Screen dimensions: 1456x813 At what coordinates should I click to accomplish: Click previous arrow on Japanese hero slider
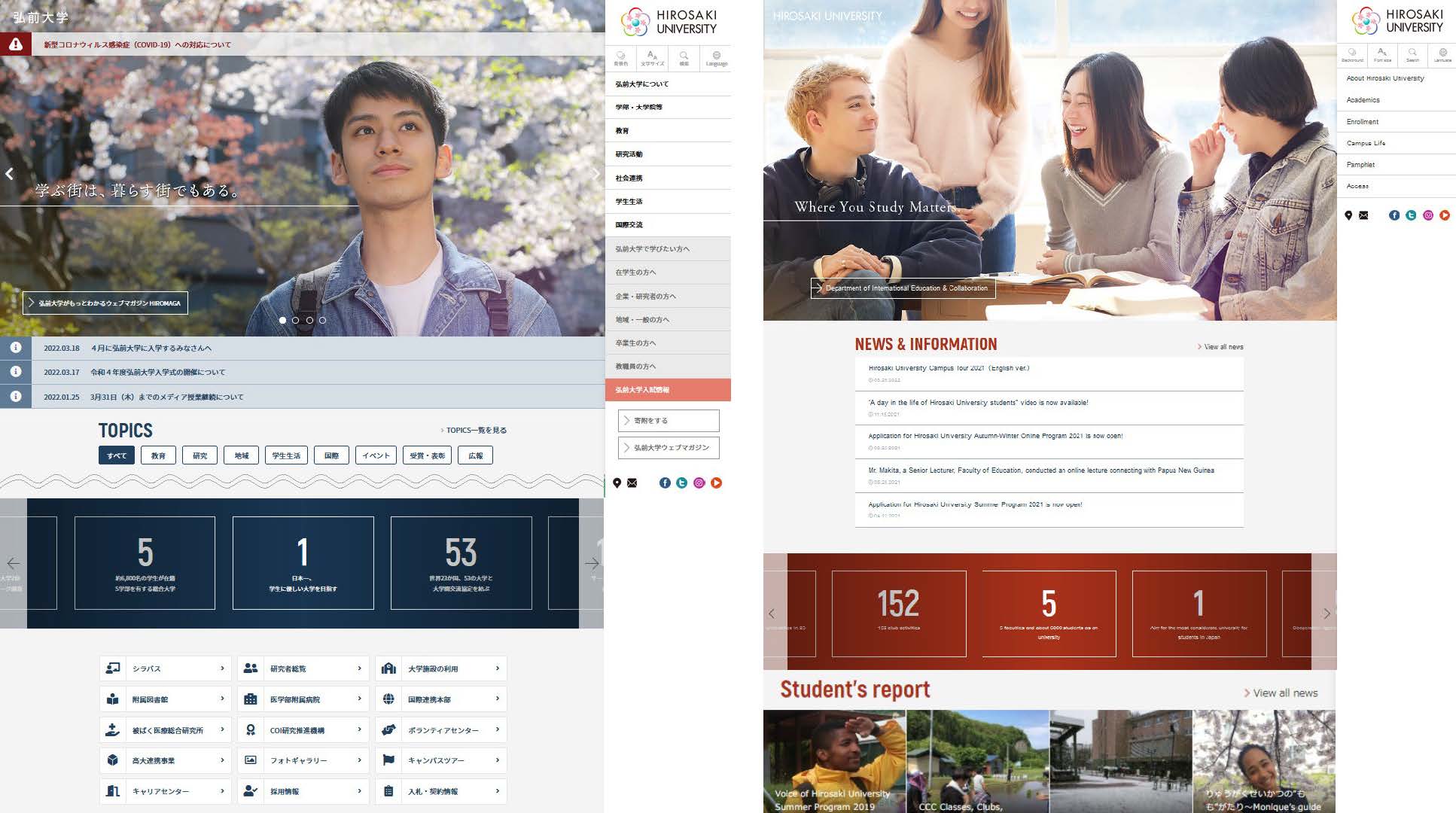[9, 174]
